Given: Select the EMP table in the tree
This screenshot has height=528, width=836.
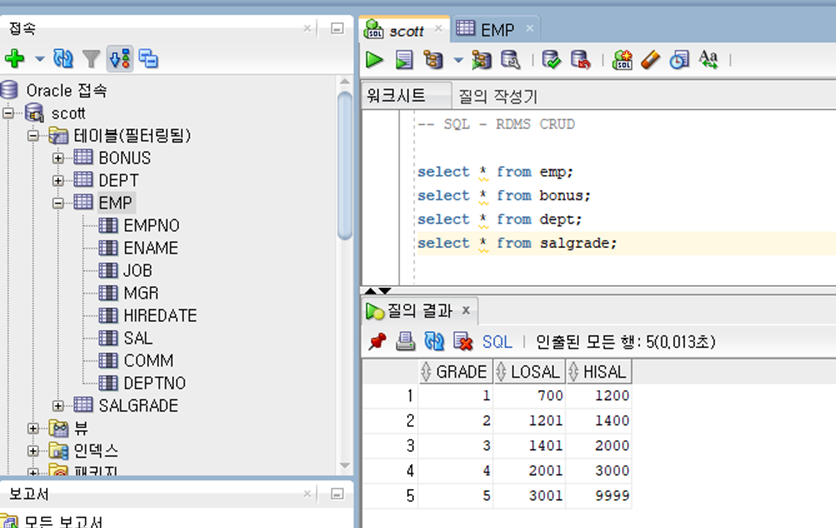Looking at the screenshot, I should 115,203.
